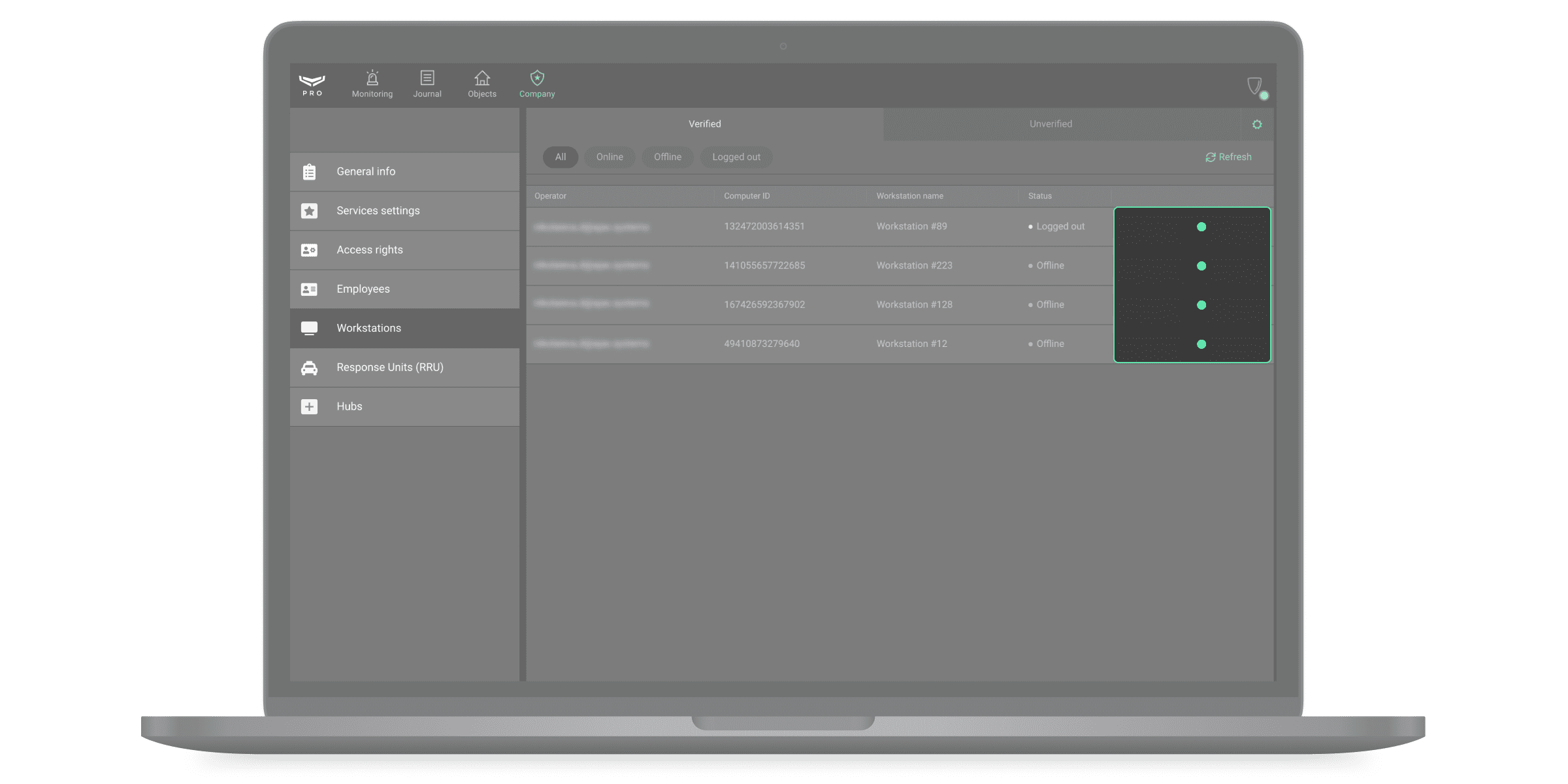Screen dimensions: 1568x784
Task: Go to the Objects house icon
Action: click(482, 78)
